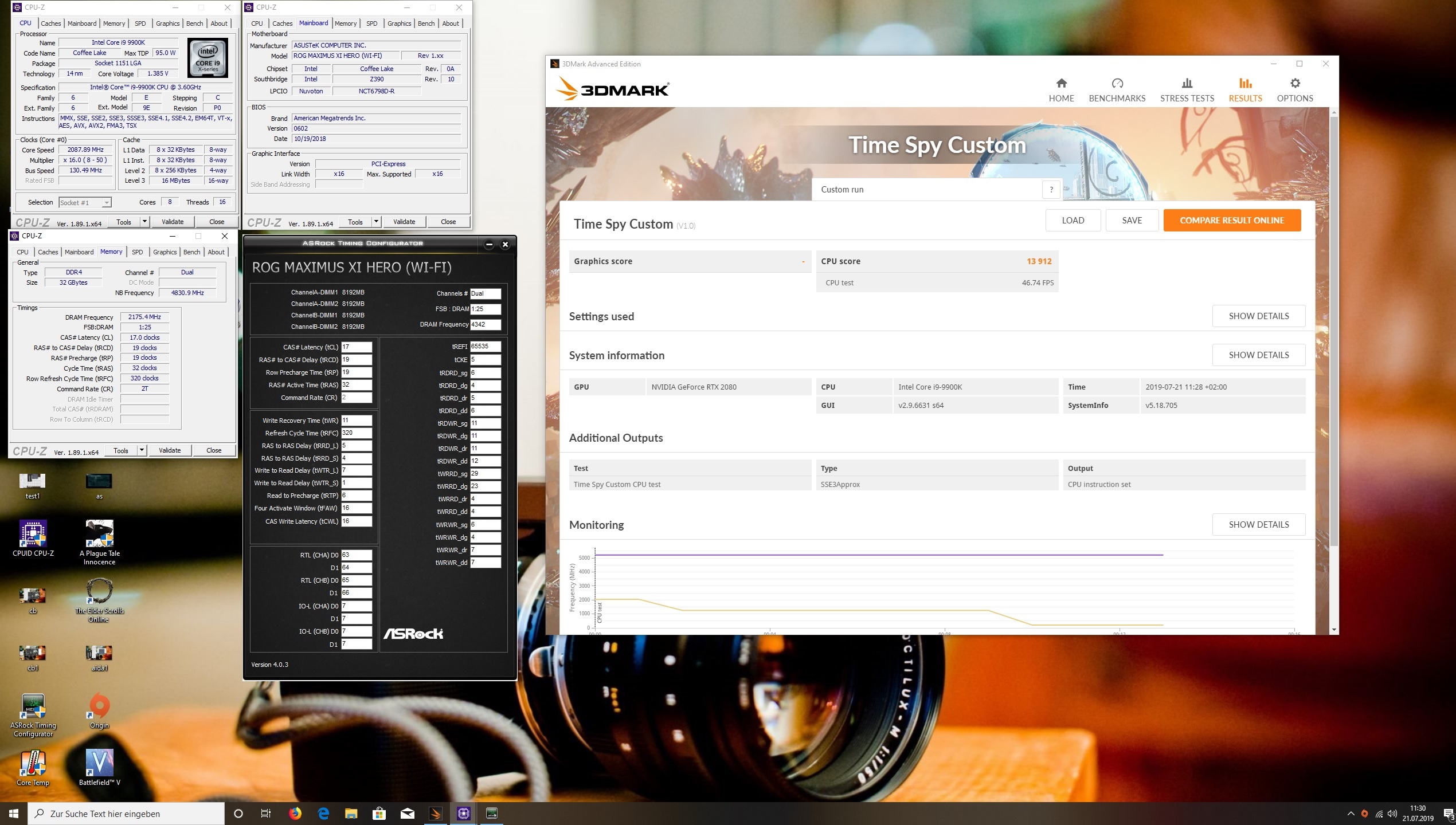Click the tREFI value field
Viewport: 1456px width, 825px height.
(x=485, y=347)
